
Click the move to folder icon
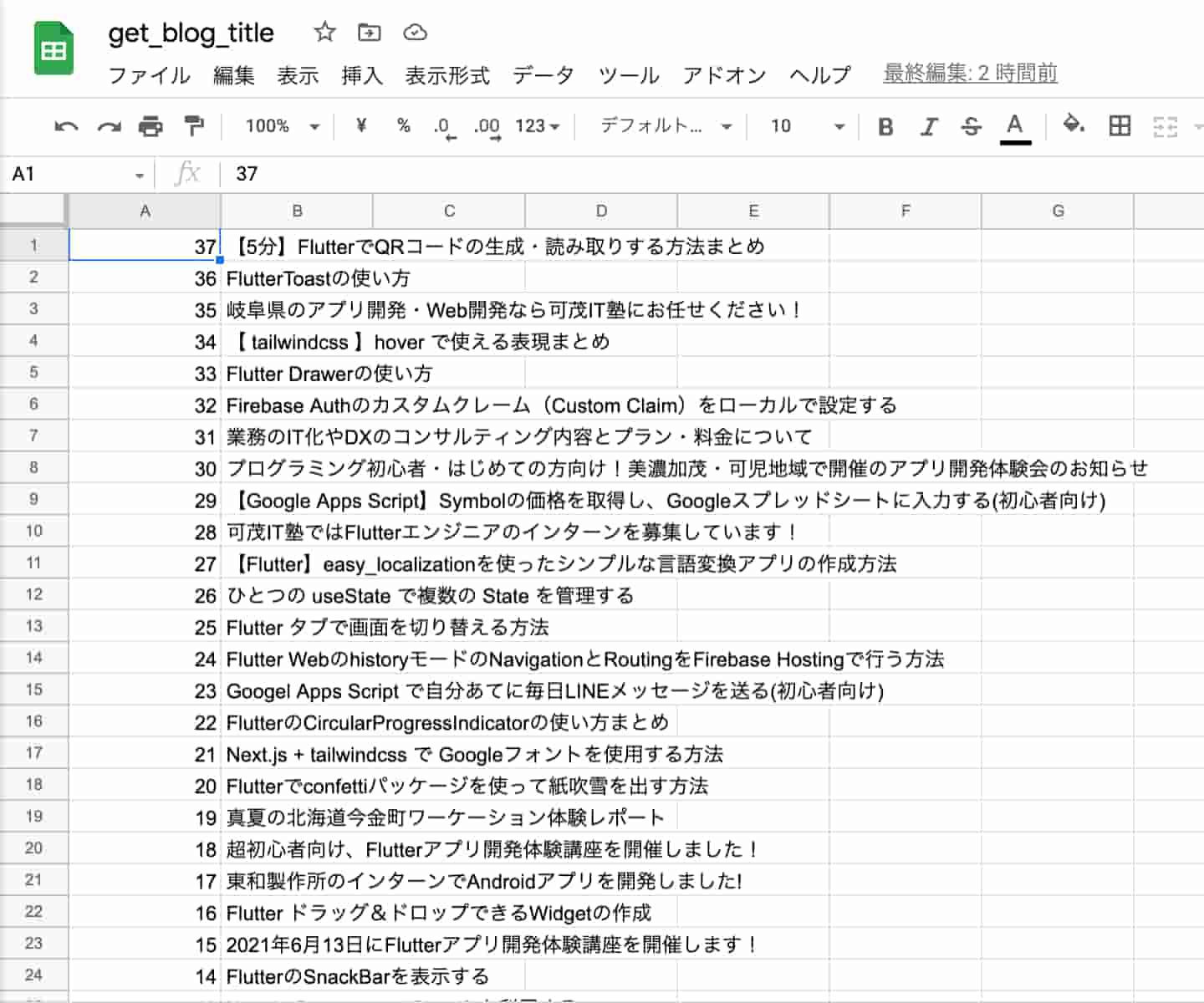[x=369, y=33]
